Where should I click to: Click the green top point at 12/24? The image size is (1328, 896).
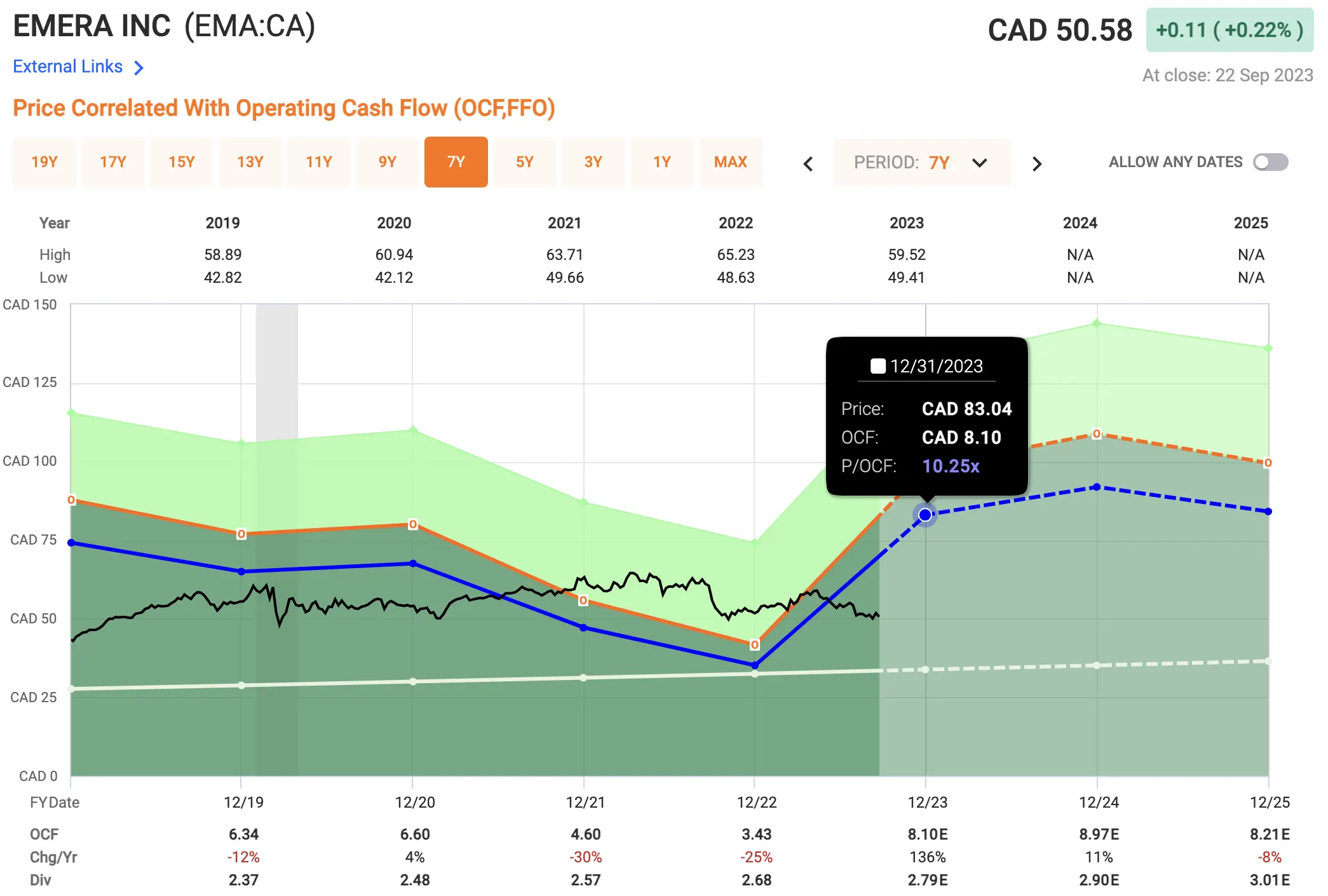point(1097,323)
